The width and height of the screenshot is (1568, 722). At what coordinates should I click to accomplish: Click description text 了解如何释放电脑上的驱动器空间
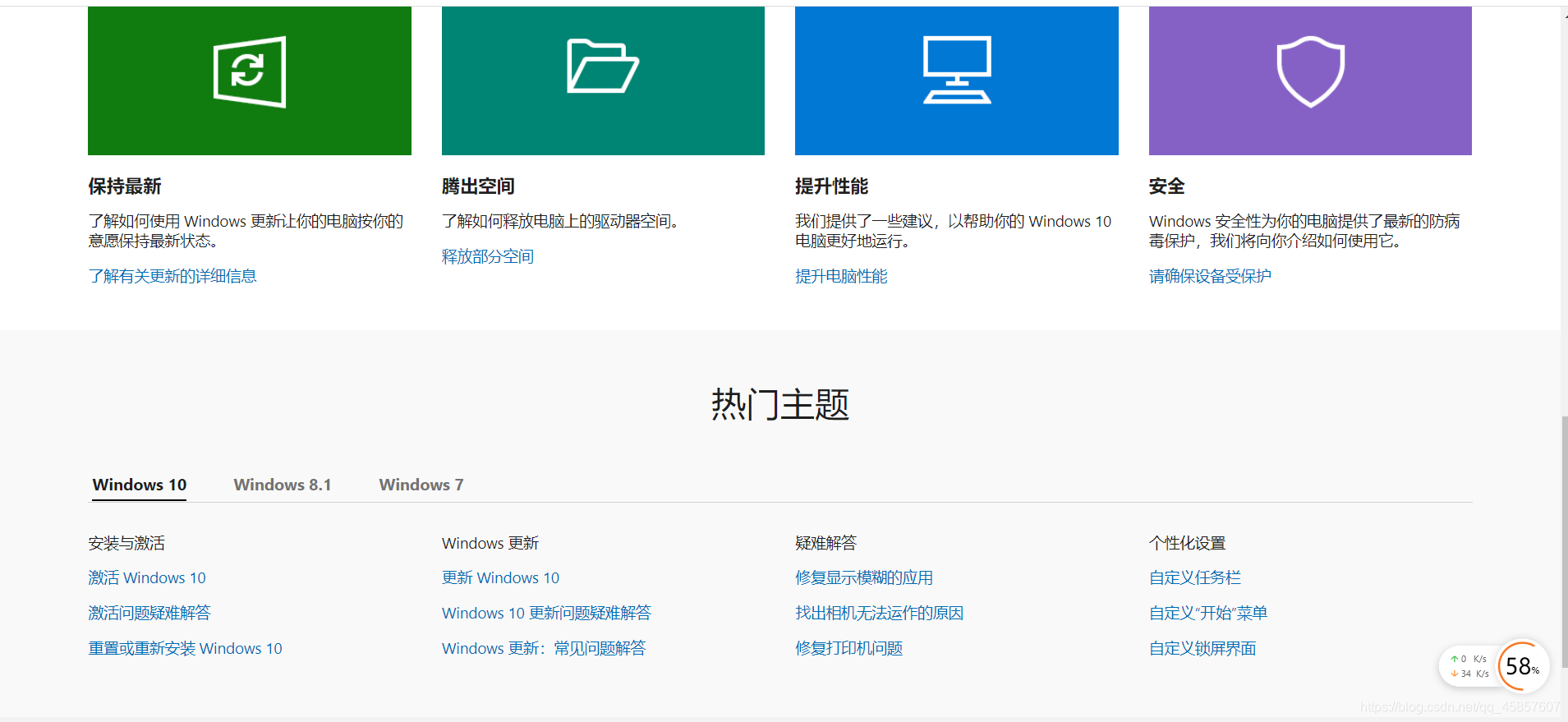coord(560,221)
